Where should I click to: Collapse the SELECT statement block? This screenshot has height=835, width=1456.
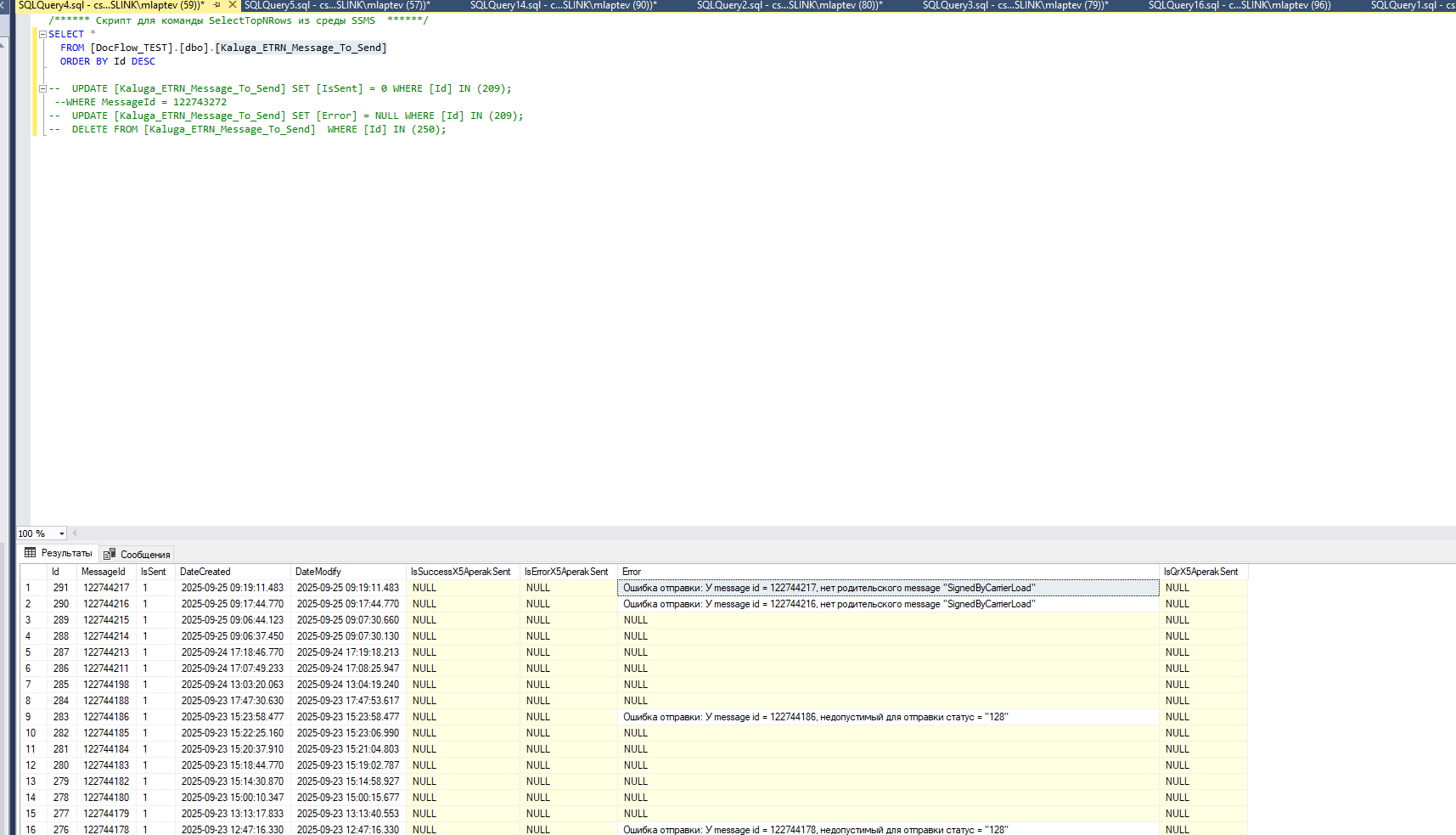point(42,35)
